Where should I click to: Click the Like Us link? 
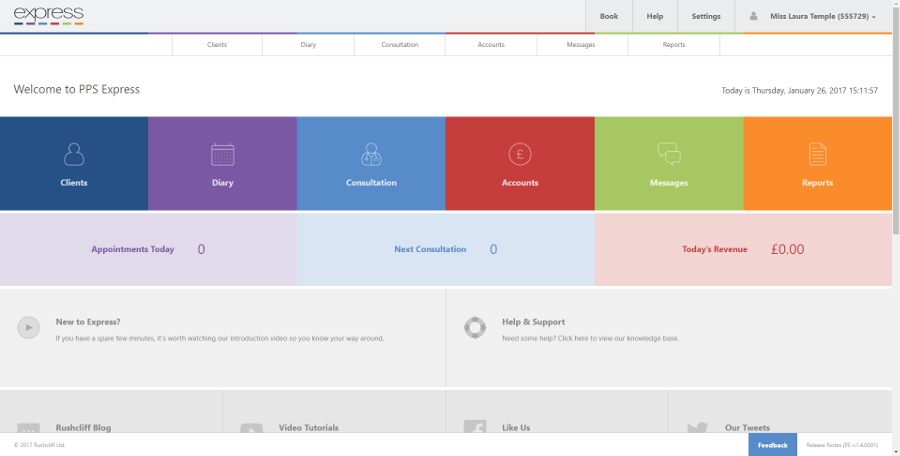click(516, 428)
